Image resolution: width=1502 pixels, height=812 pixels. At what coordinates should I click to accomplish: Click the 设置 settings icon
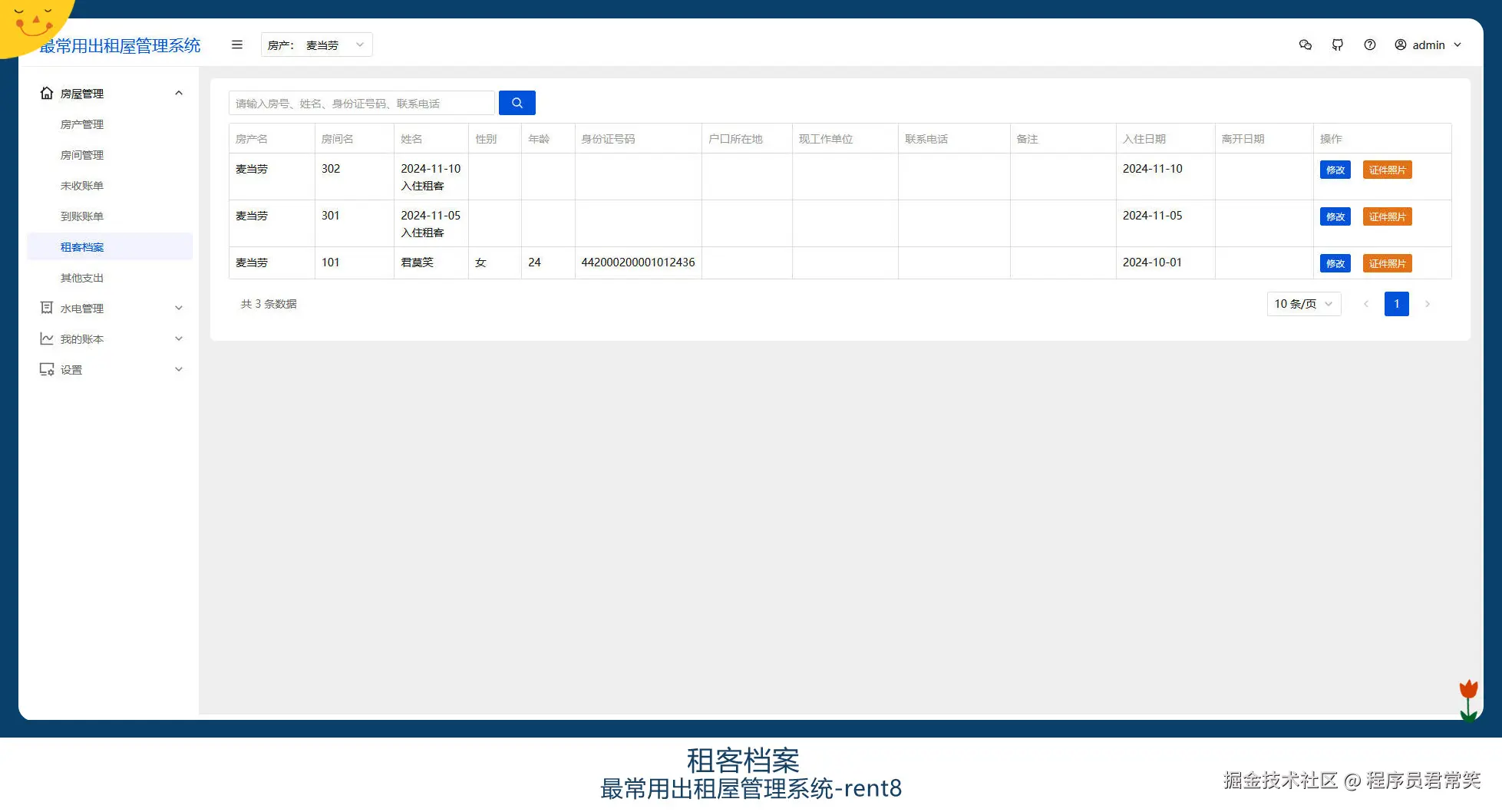(x=46, y=369)
